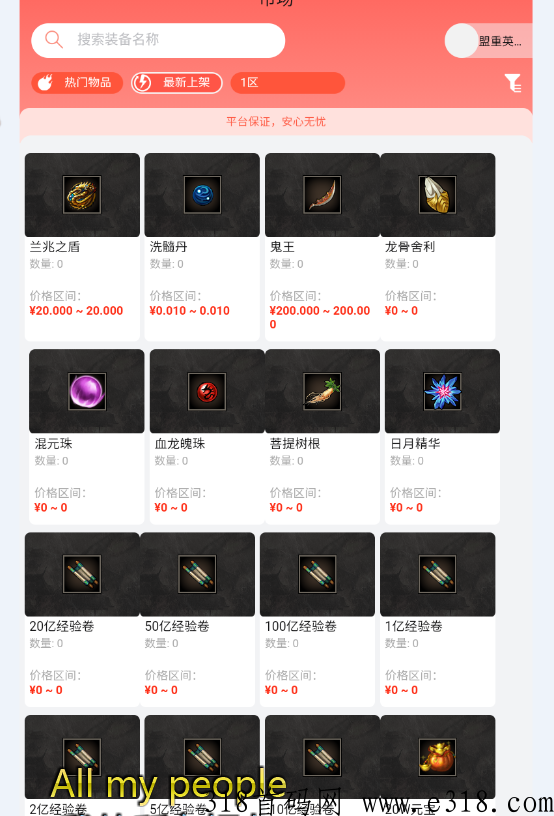Select the 菩提树根 root item icon

pos(323,391)
